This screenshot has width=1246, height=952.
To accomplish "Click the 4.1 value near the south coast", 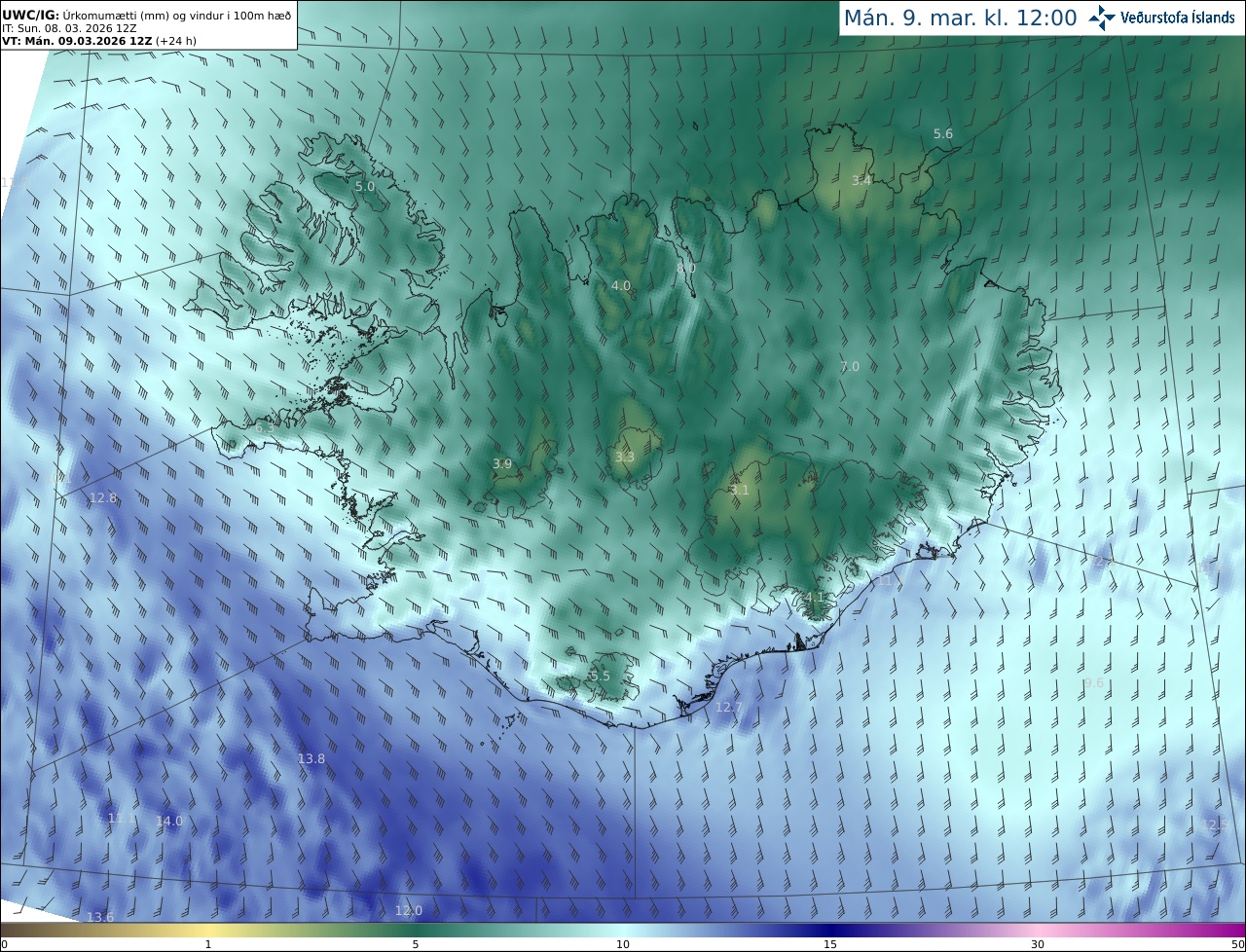I will pos(815,597).
